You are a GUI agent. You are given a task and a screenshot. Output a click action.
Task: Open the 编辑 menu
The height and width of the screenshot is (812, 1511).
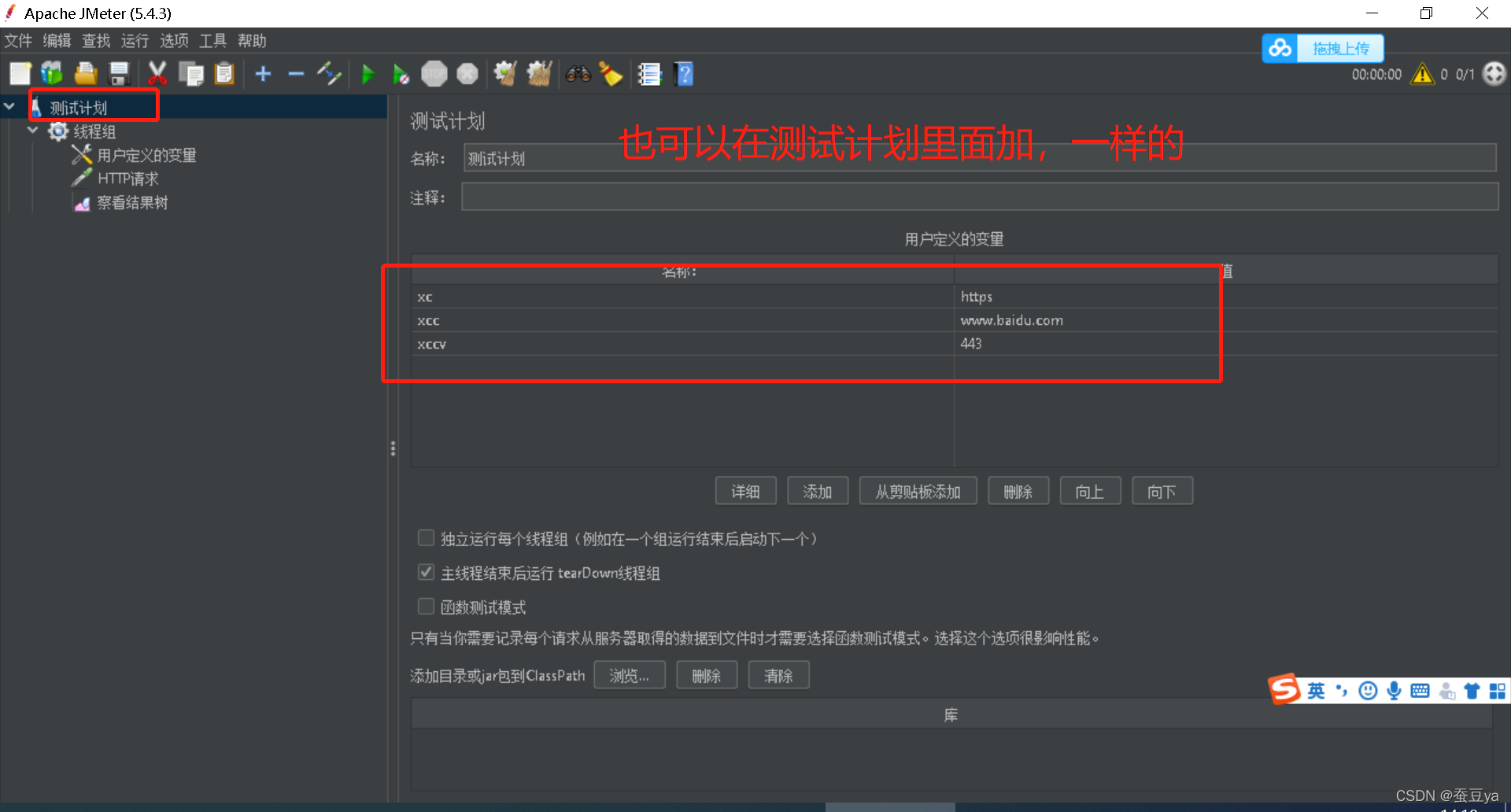point(57,40)
